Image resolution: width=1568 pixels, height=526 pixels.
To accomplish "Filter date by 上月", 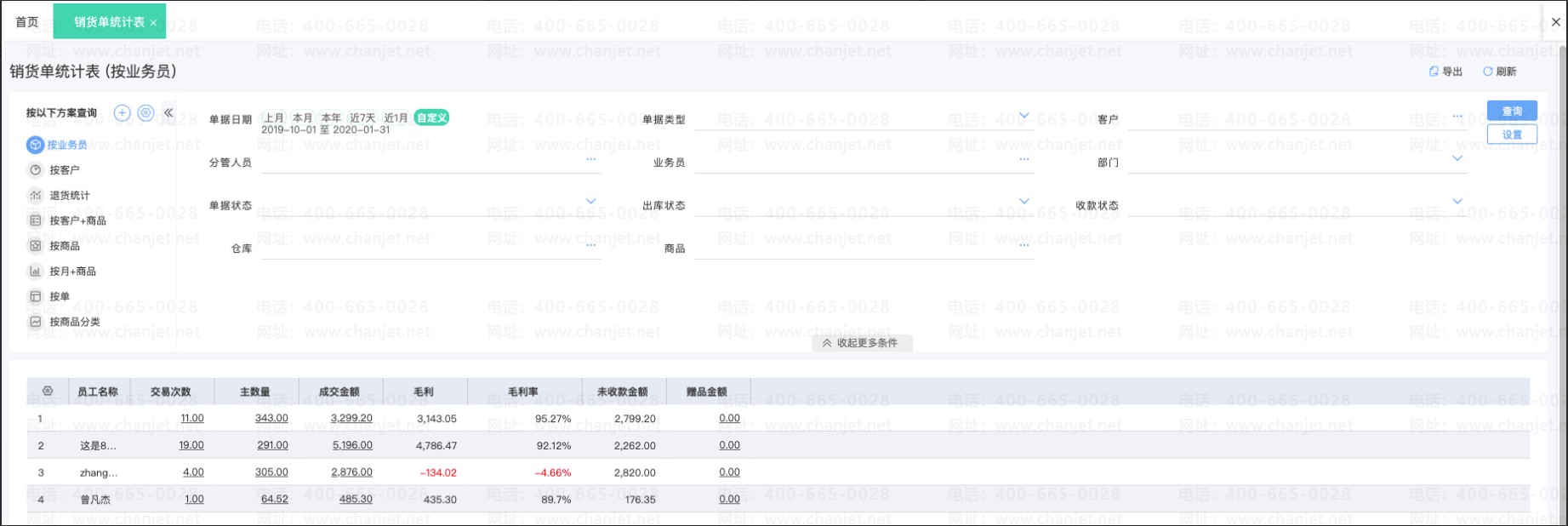I will 274,117.
